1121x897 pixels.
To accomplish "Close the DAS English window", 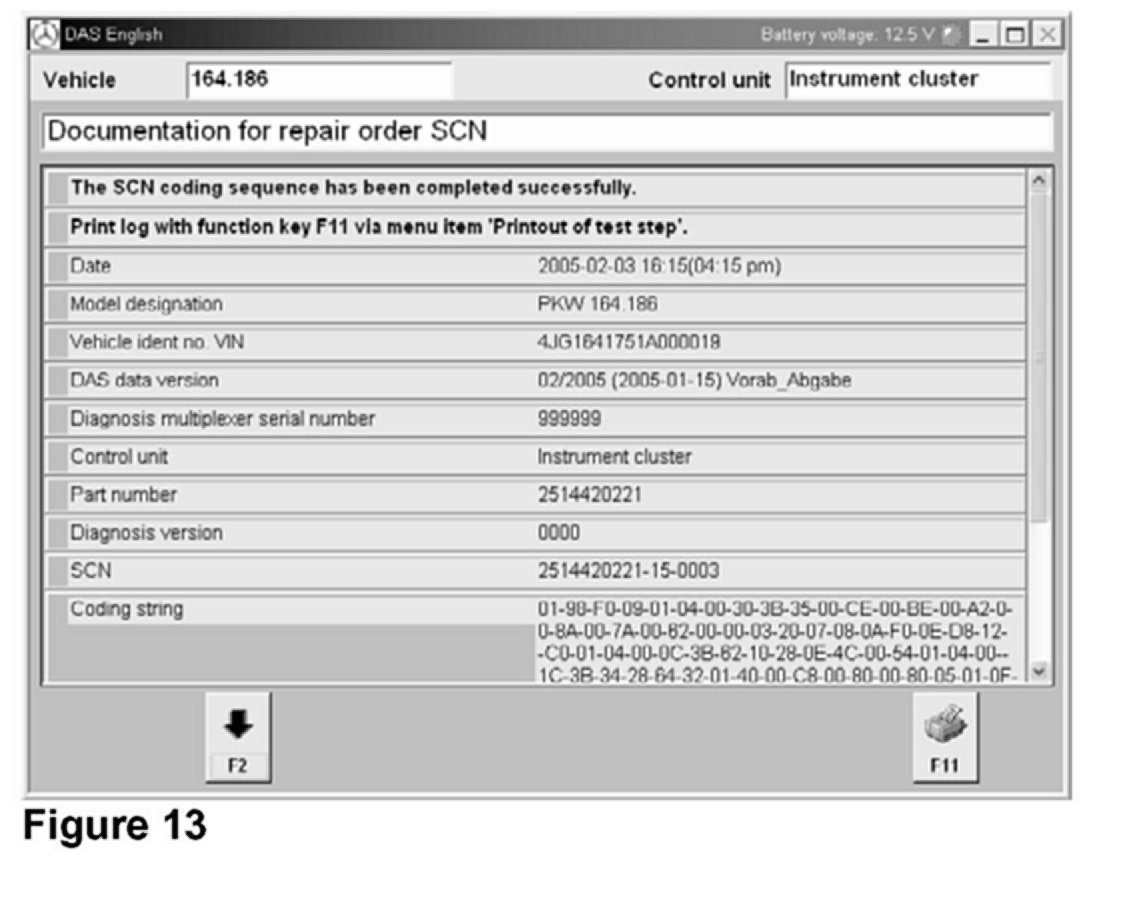I will 1045,35.
